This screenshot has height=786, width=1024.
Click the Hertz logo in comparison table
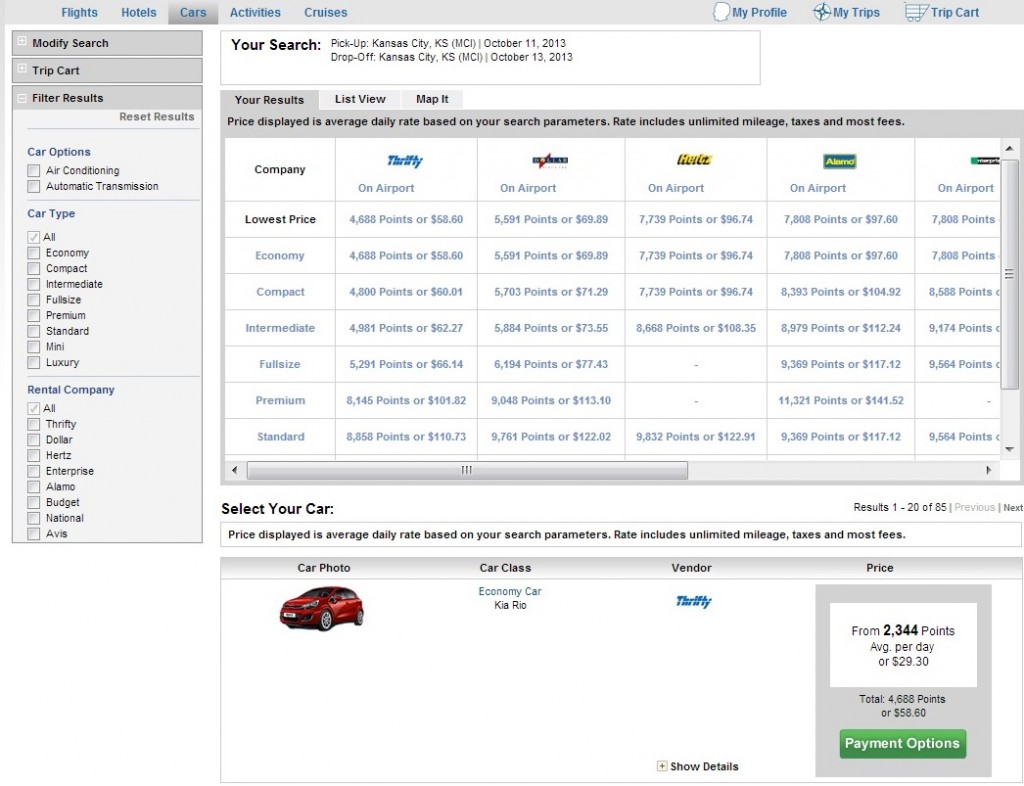coord(694,159)
